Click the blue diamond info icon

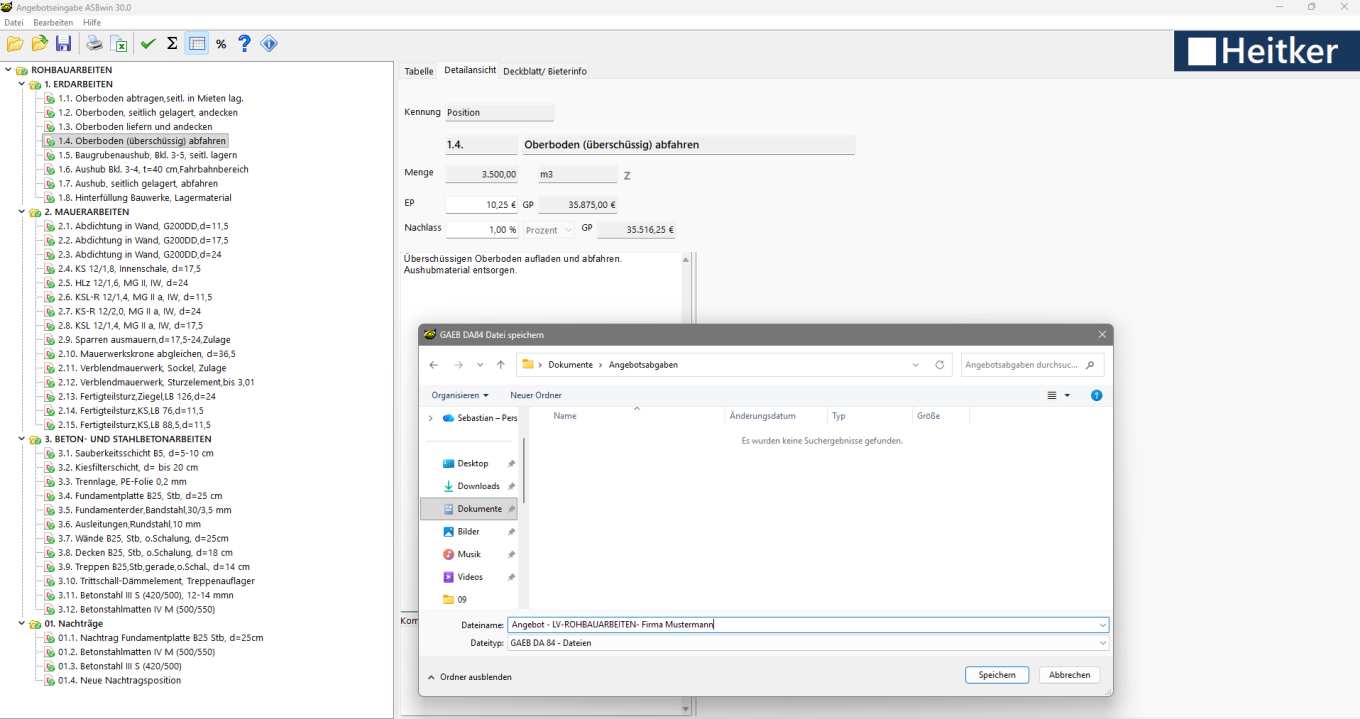coord(269,43)
